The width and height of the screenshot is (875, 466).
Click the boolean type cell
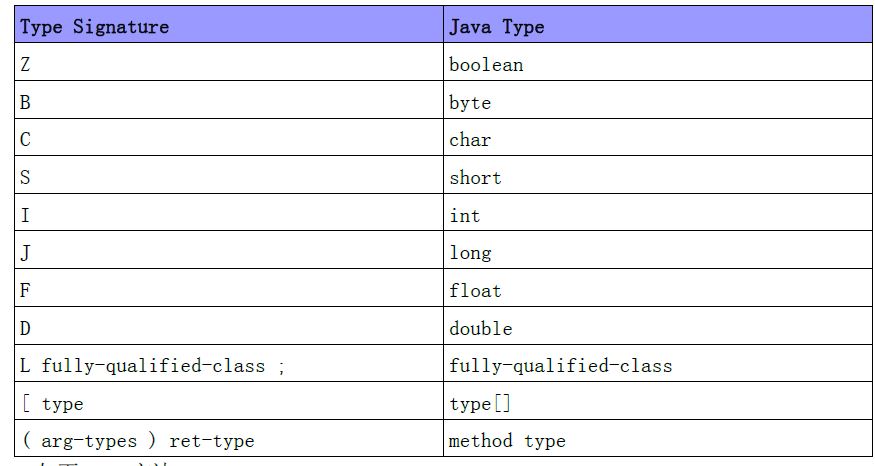click(x=486, y=65)
